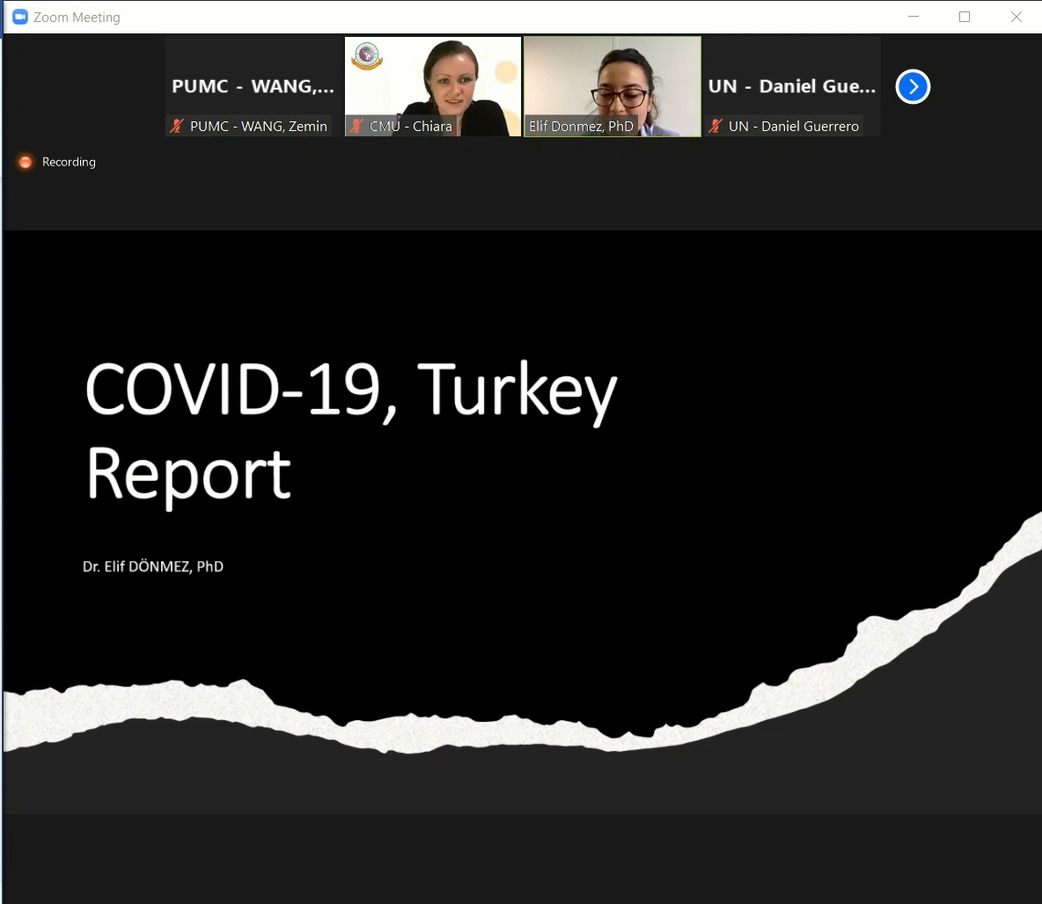The image size is (1042, 904).
Task: Click the "Zoom Meeting" window title text
Action: (x=77, y=17)
